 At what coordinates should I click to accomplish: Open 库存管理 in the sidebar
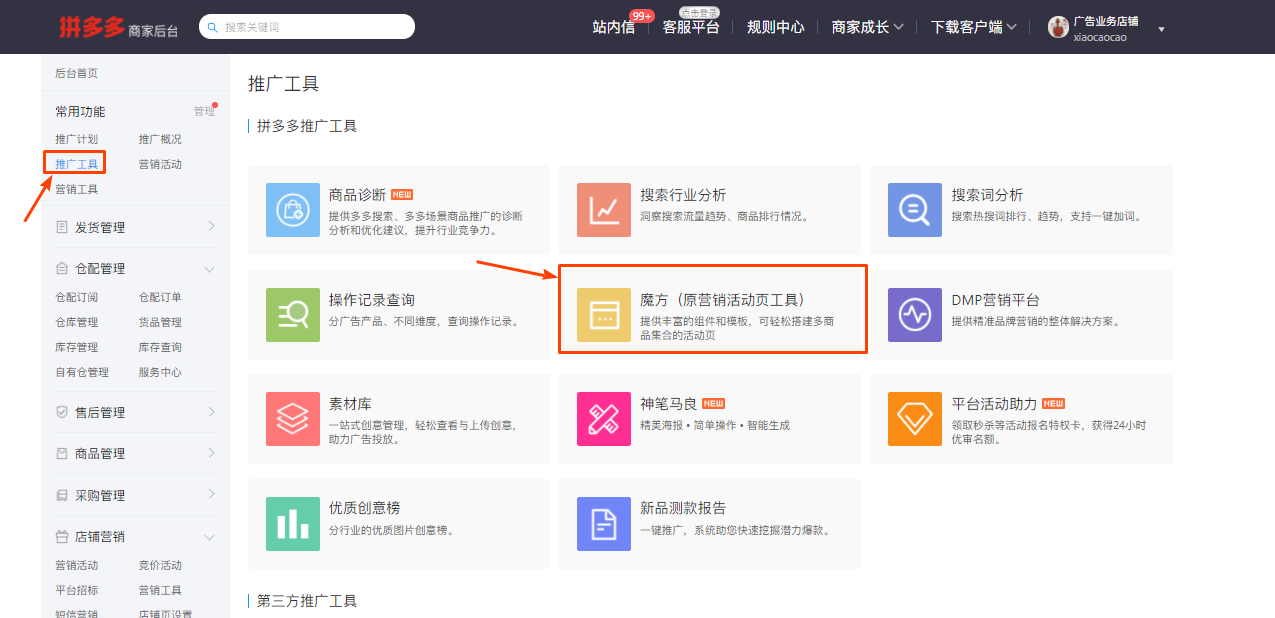click(x=77, y=347)
